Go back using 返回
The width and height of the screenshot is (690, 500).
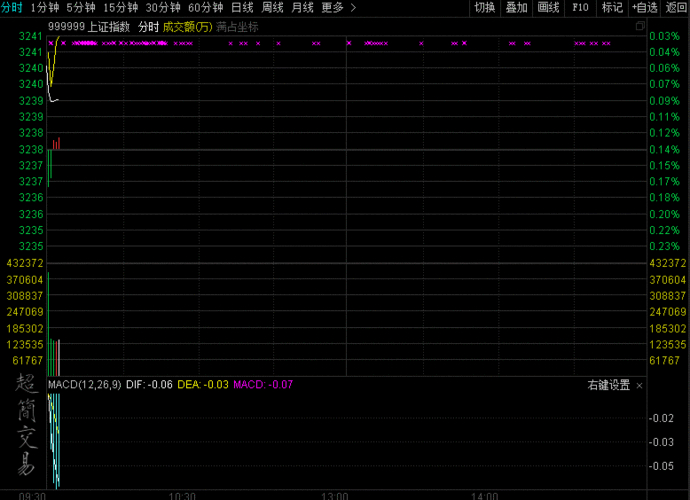(x=677, y=8)
